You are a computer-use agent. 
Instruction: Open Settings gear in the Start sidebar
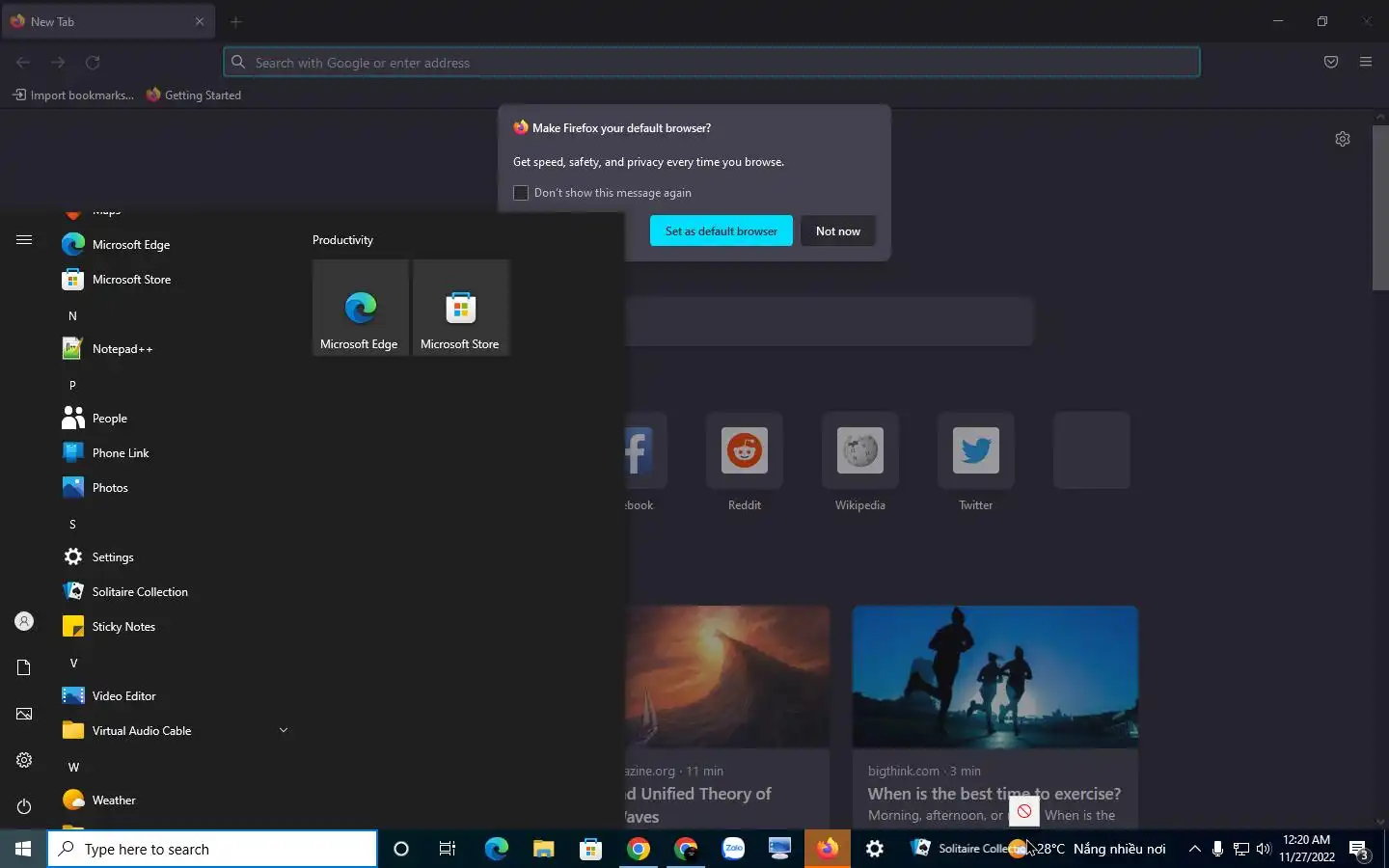point(24,760)
